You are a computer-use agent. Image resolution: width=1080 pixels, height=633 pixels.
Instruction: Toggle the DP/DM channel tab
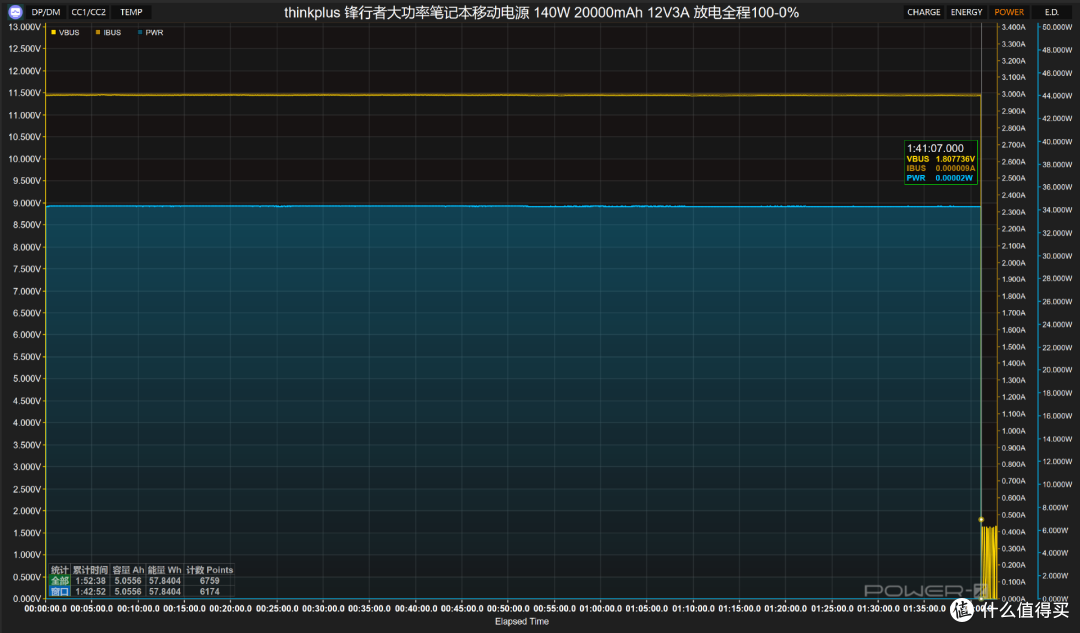tap(46, 12)
